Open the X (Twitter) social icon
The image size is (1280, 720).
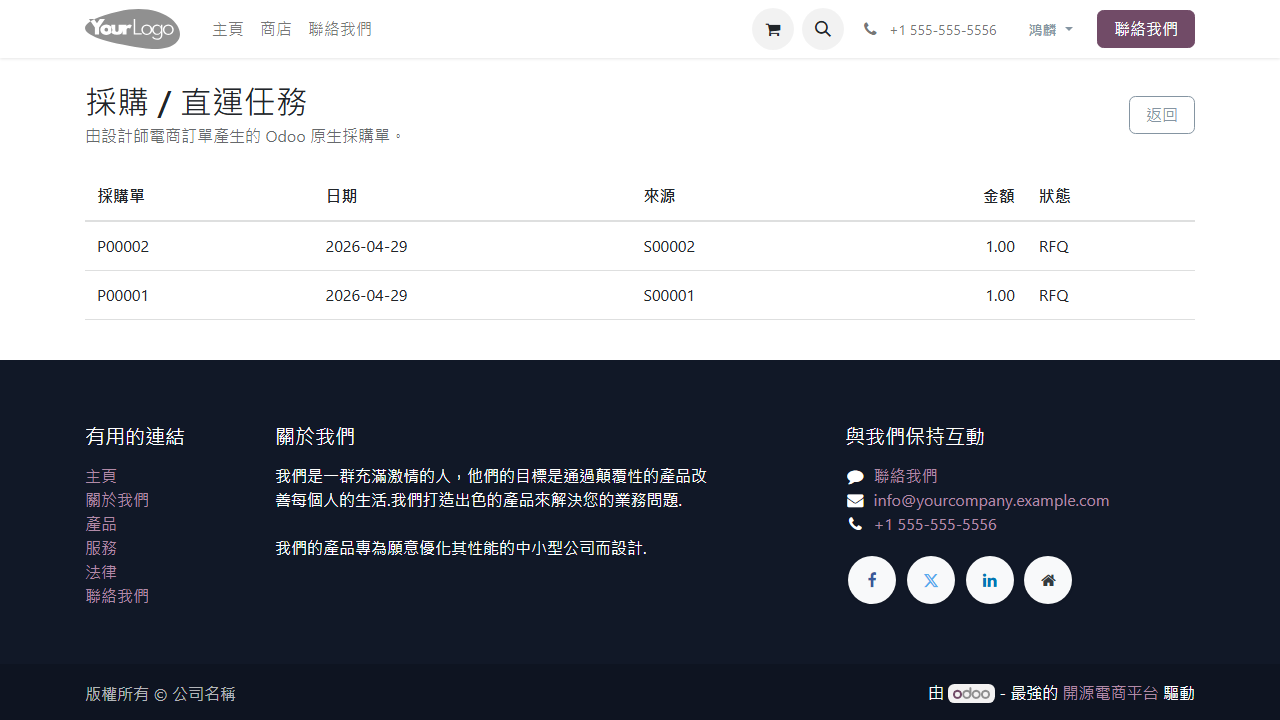(x=931, y=580)
